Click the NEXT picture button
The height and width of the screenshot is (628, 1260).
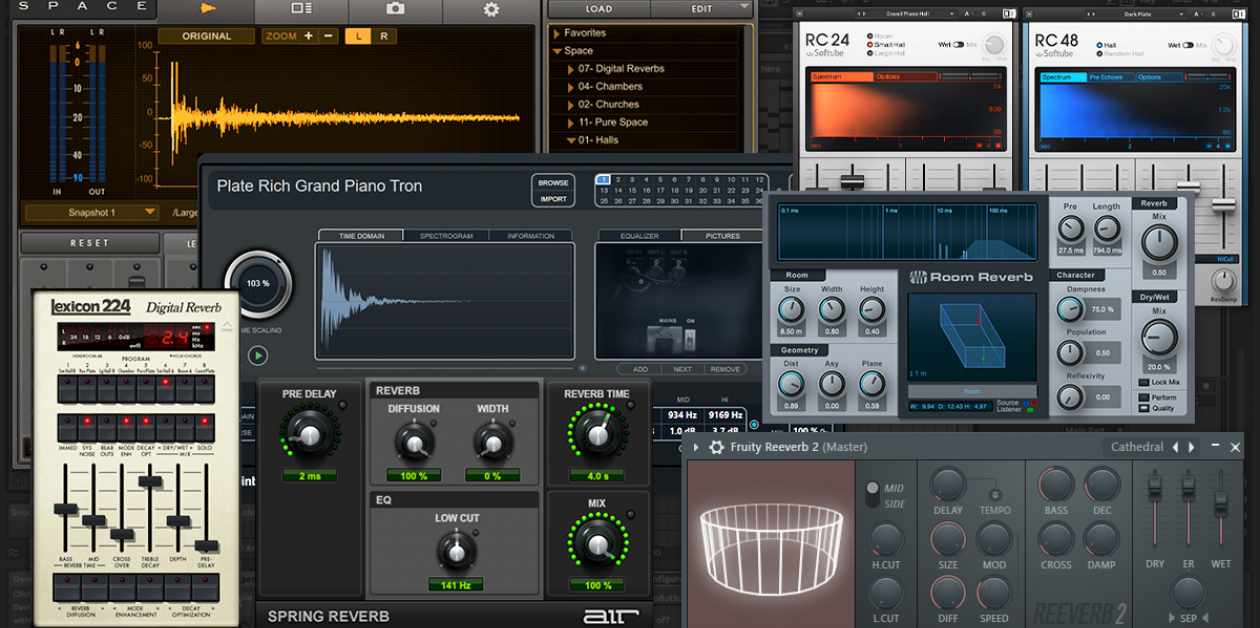tap(683, 369)
